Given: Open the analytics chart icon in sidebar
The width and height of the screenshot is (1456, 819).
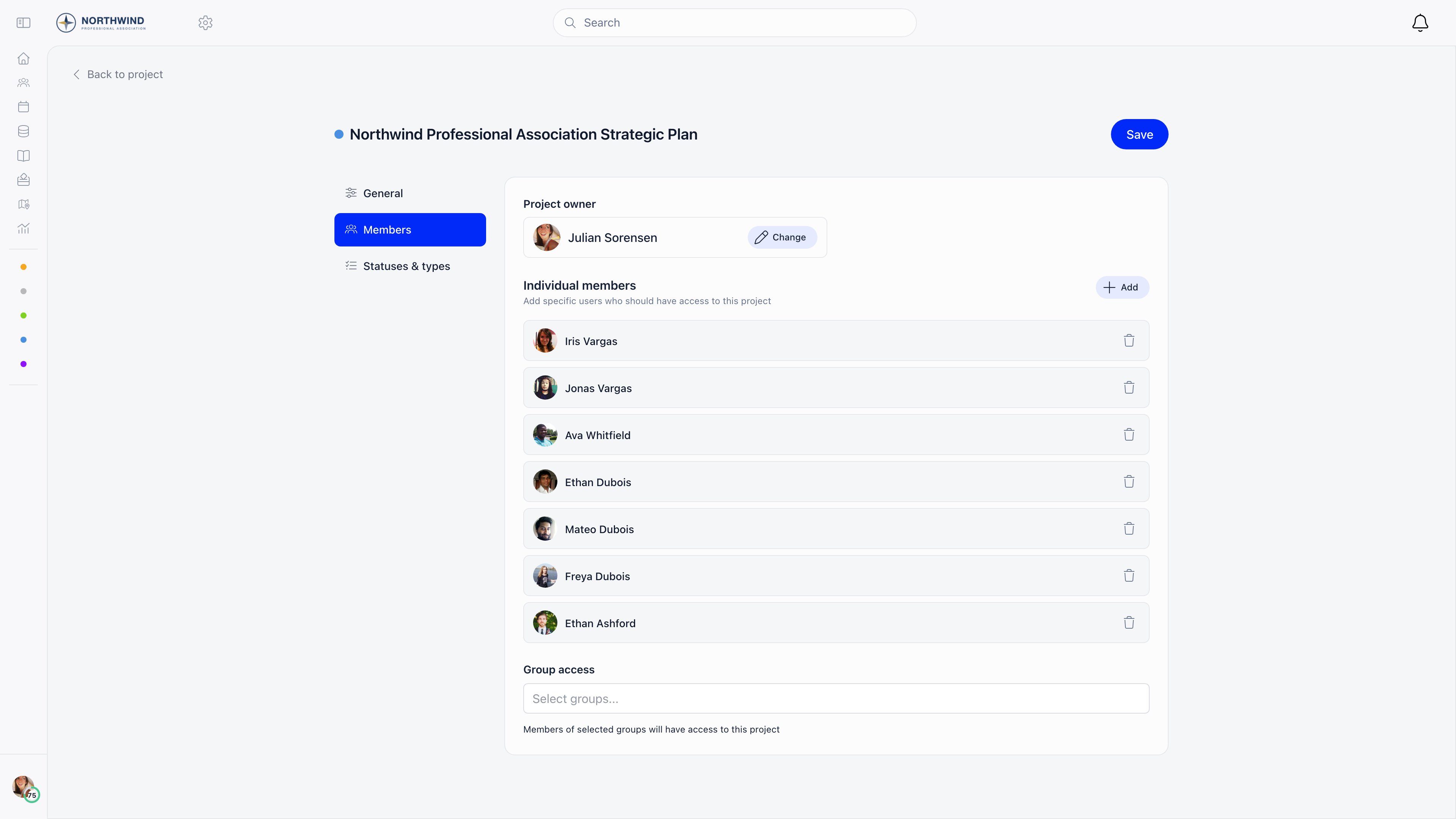Looking at the screenshot, I should point(23,228).
